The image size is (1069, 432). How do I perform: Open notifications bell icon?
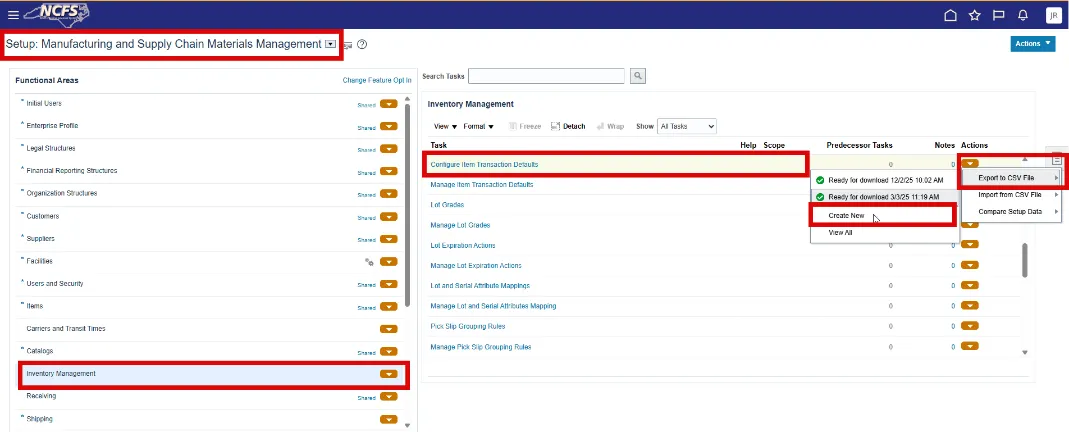coord(1023,15)
